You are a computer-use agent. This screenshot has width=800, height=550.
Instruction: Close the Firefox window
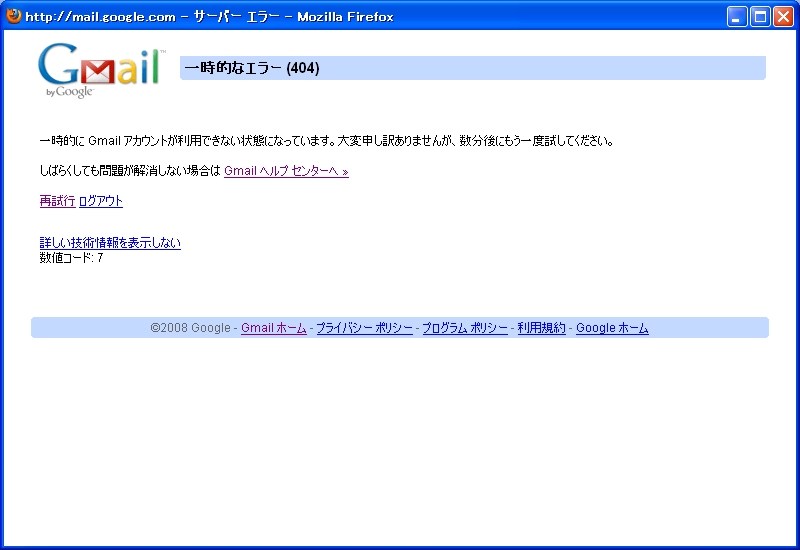[783, 17]
